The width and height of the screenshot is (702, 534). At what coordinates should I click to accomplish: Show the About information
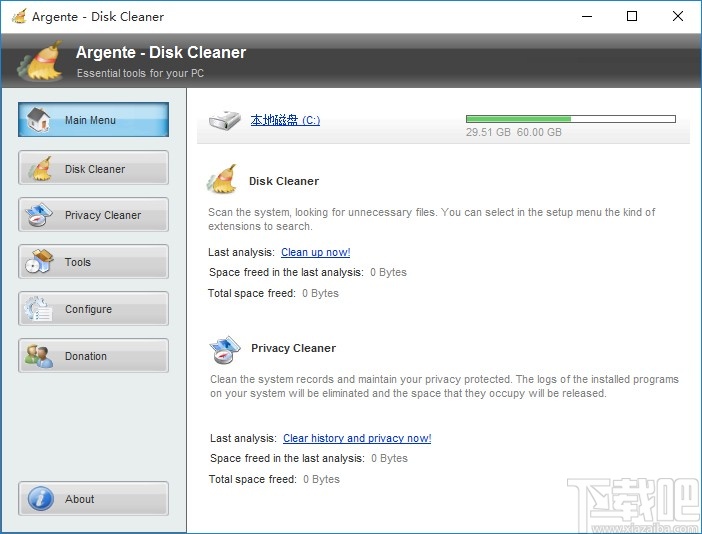93,499
